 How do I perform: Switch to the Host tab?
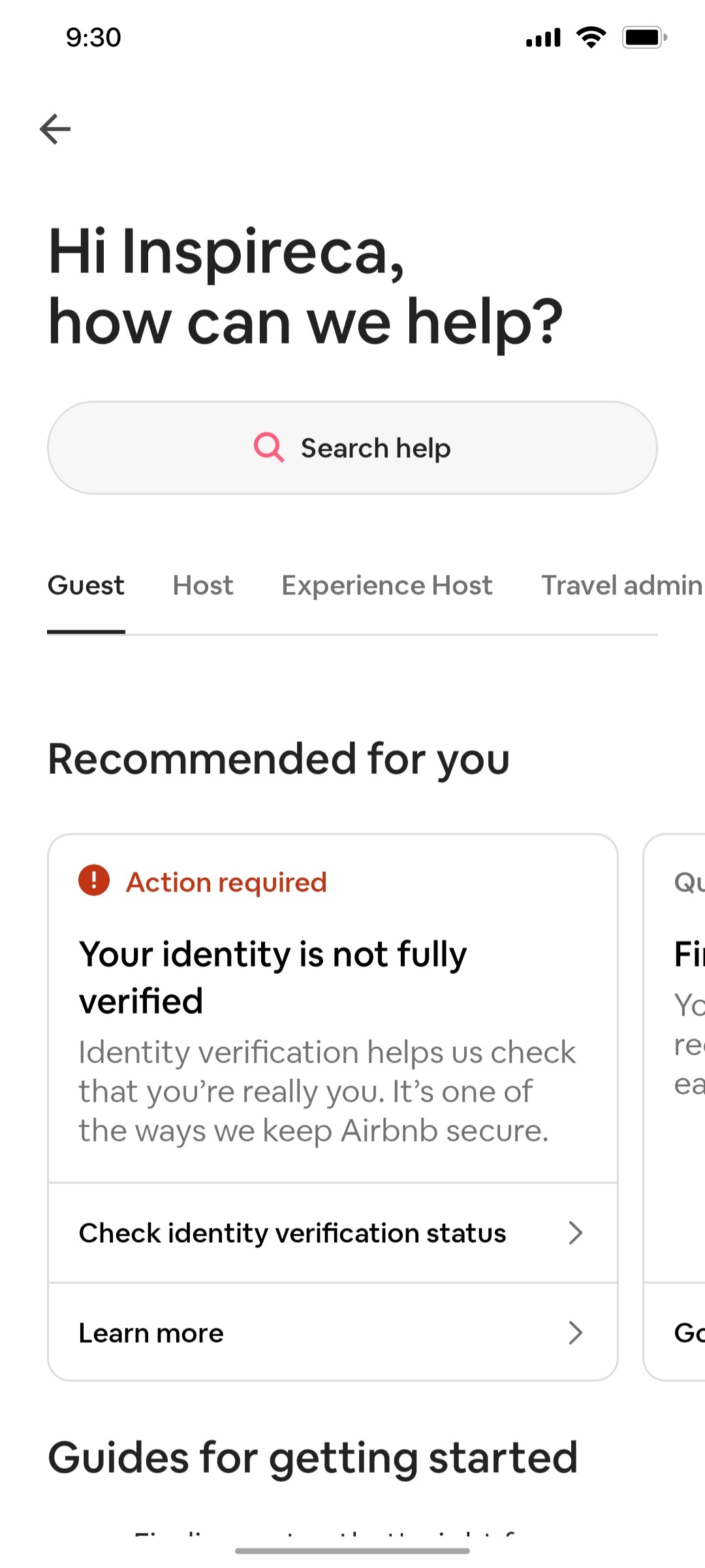[x=202, y=585]
